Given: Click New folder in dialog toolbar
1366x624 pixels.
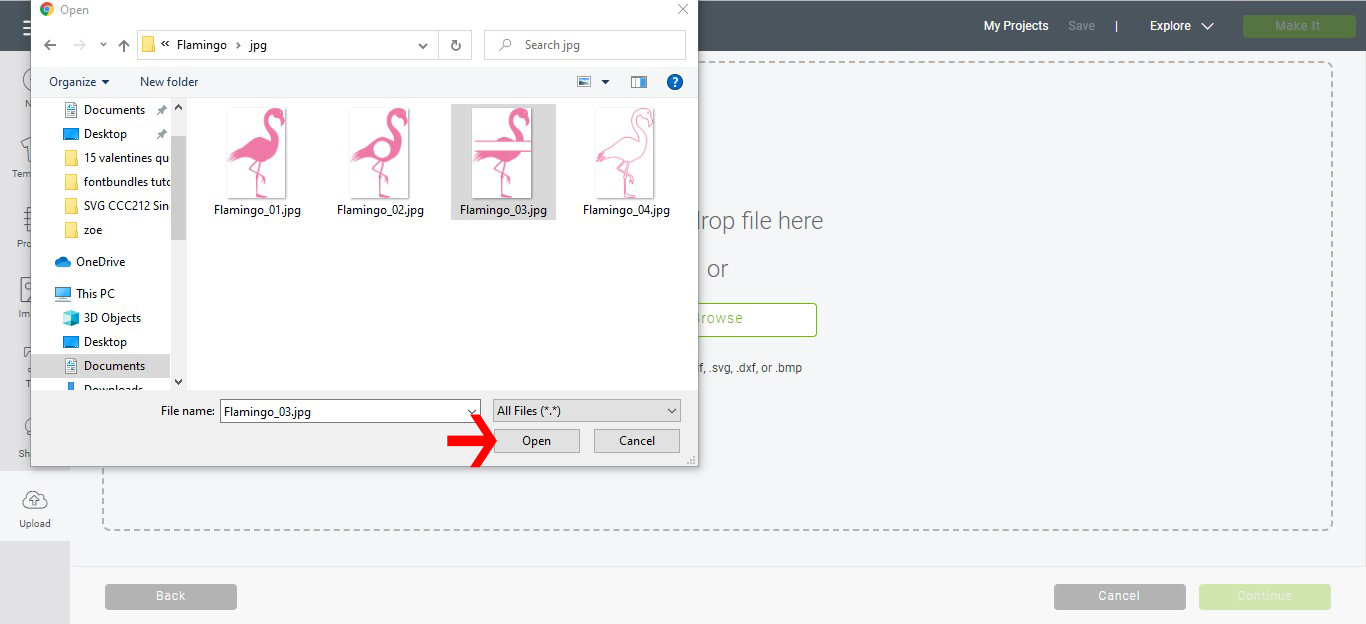Looking at the screenshot, I should pyautogui.click(x=169, y=82).
